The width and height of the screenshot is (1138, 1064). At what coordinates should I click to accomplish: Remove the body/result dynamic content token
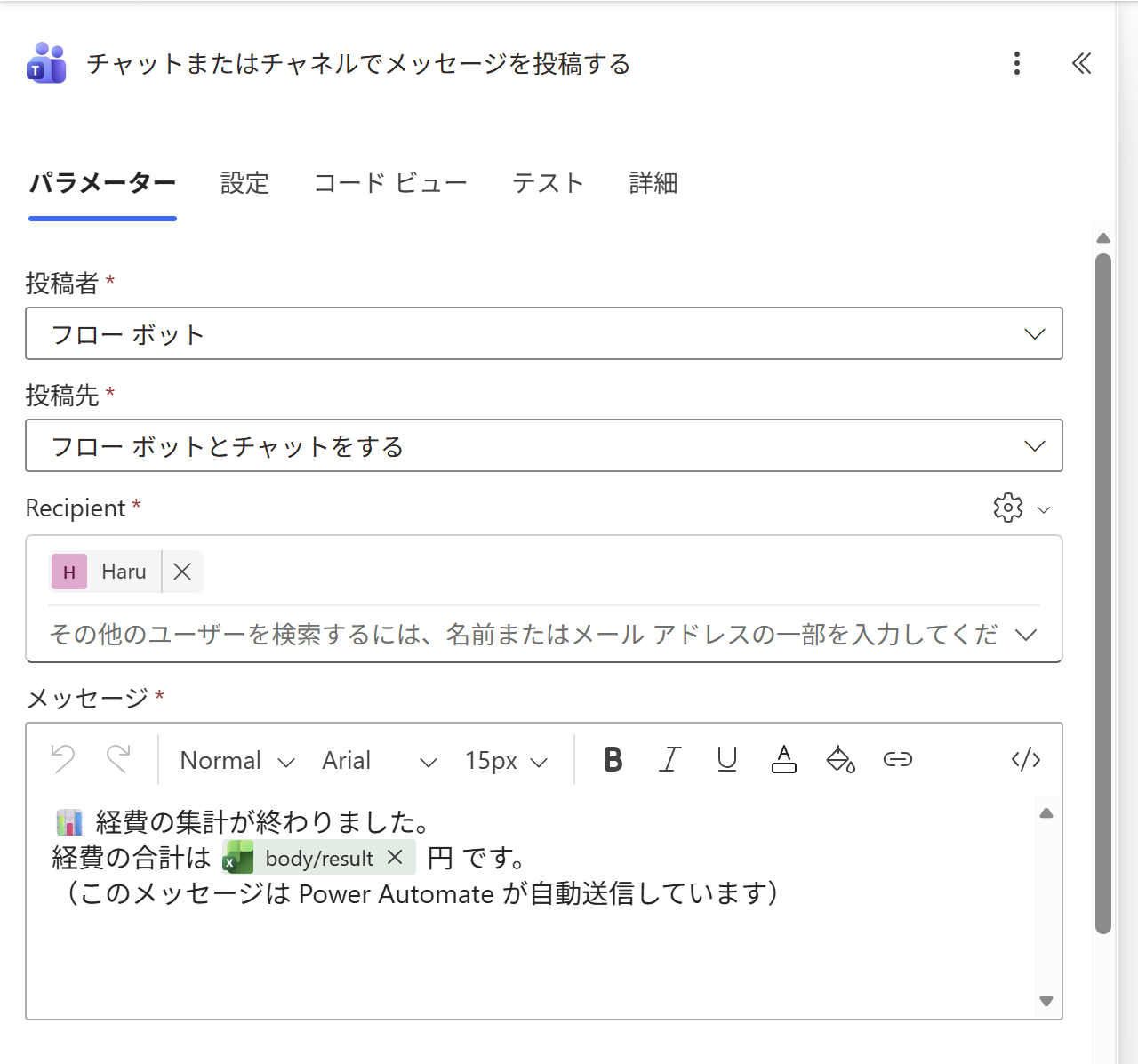click(396, 857)
